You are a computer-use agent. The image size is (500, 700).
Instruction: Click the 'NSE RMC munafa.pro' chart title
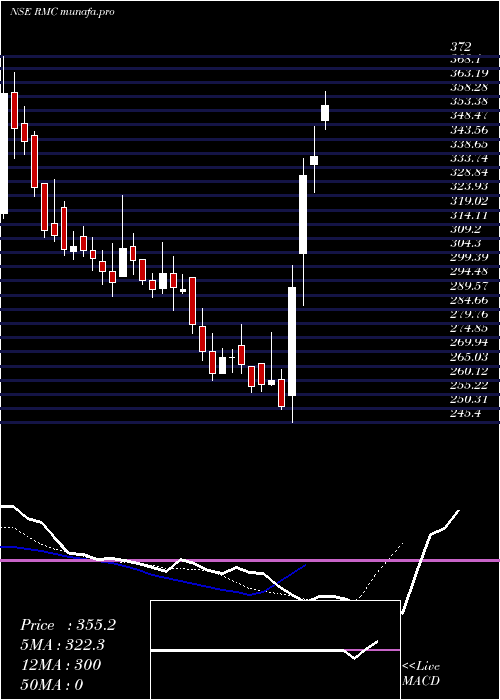pos(62,12)
